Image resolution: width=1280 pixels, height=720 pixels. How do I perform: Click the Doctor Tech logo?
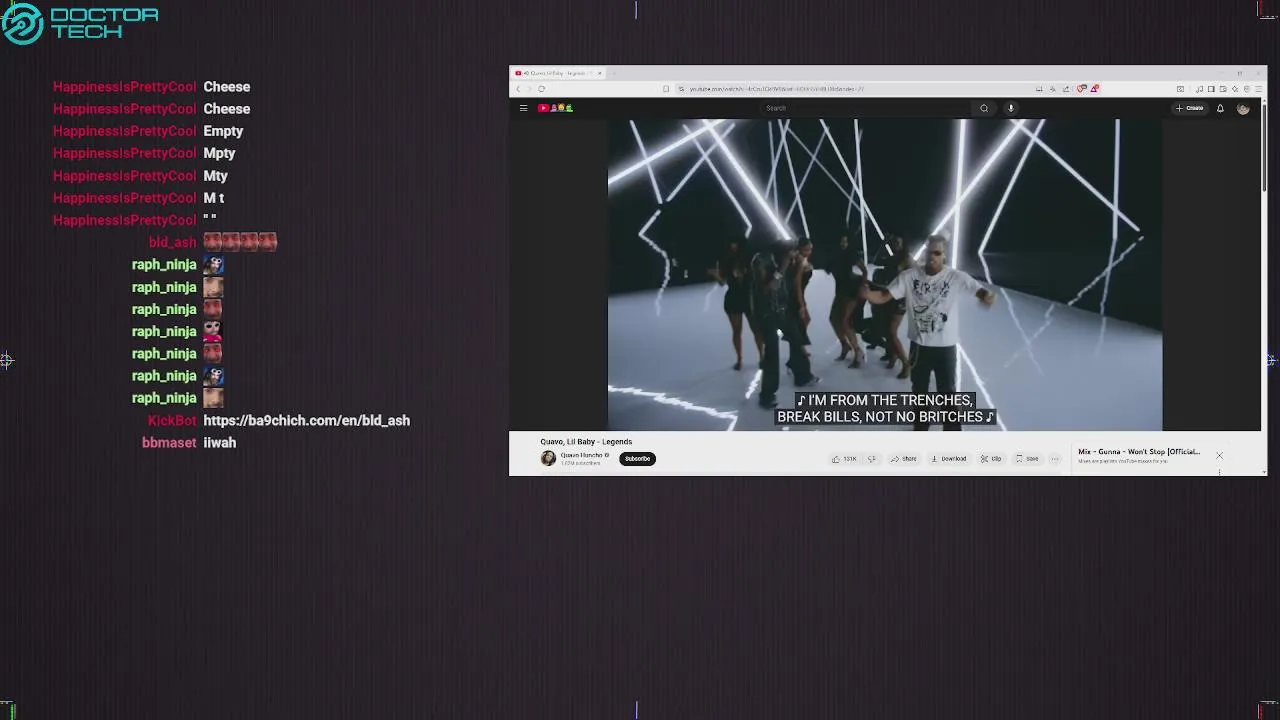[x=80, y=23]
